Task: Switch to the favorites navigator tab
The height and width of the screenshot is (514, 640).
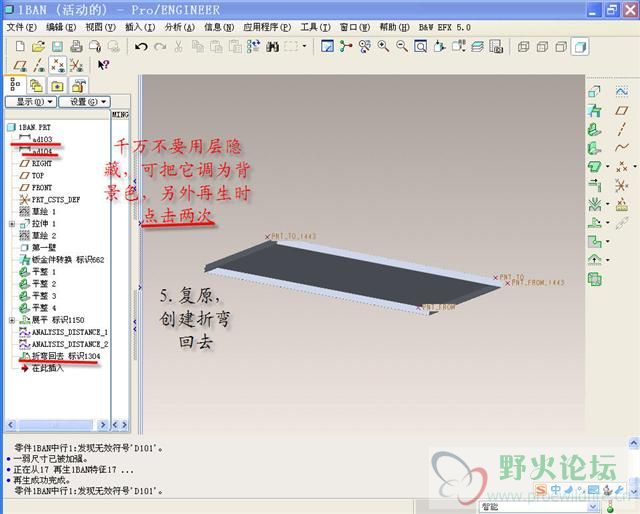Action: [x=78, y=86]
